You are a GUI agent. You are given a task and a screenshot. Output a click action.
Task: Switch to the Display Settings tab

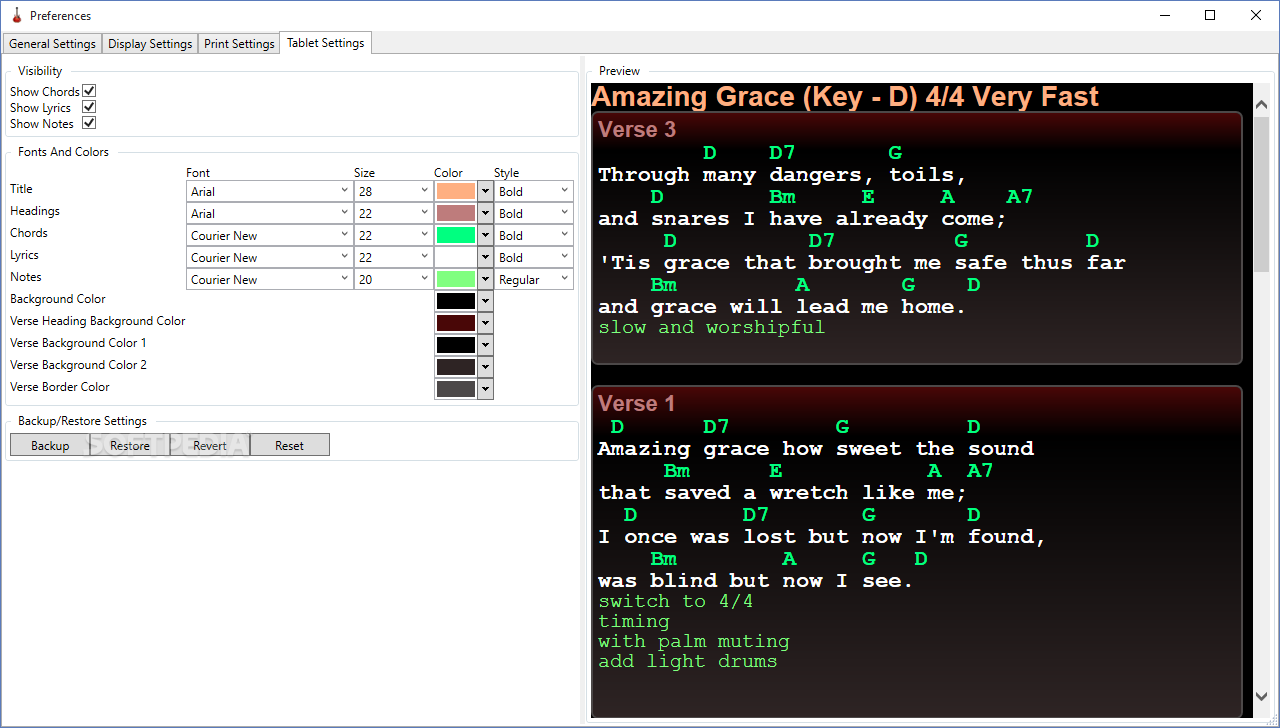pyautogui.click(x=150, y=44)
